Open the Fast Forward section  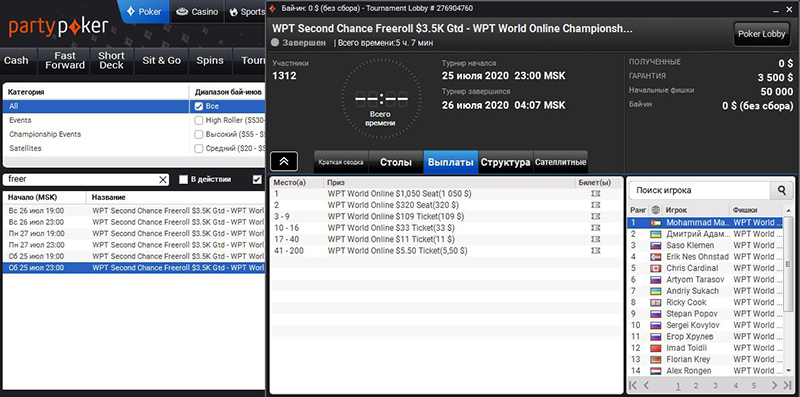coord(65,61)
